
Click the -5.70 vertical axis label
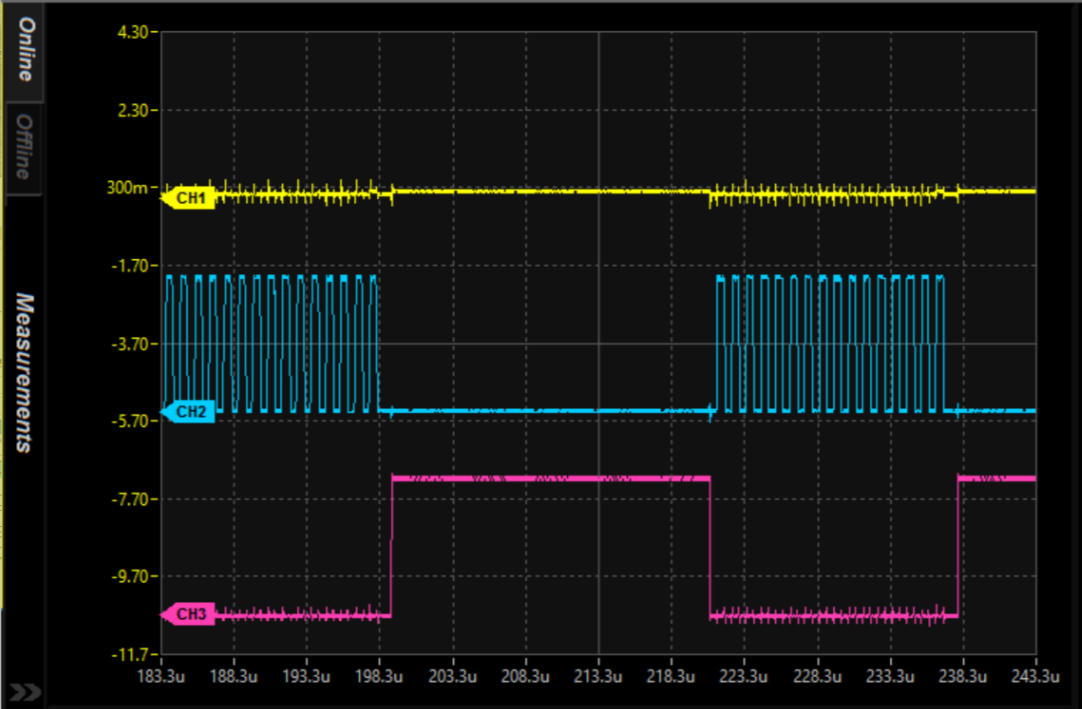(130, 420)
